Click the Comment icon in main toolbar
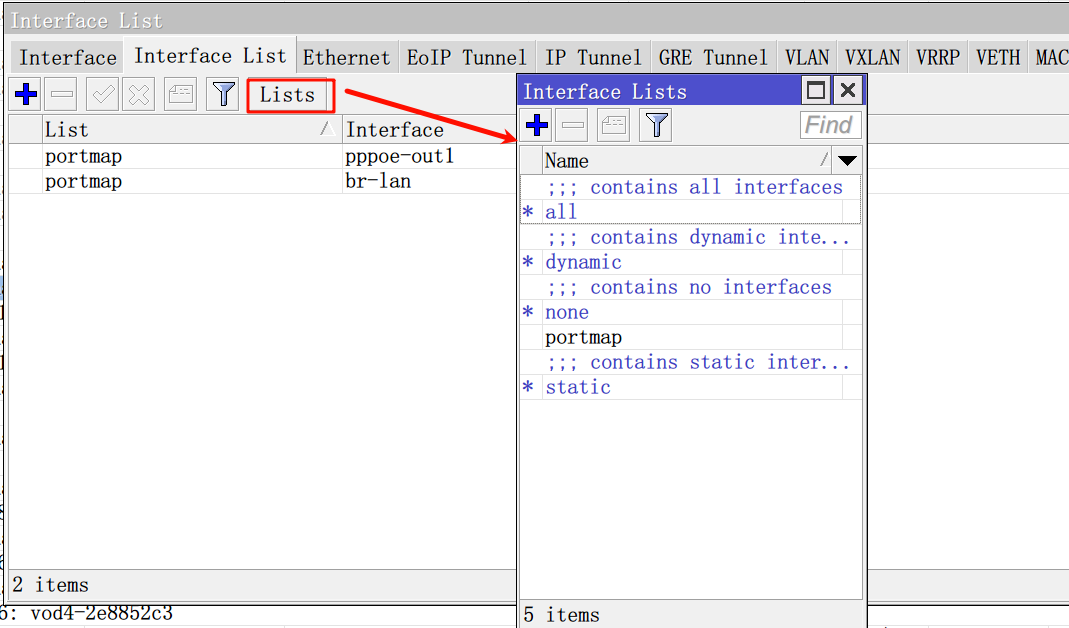Screen dimensions: 1069x628 [181, 95]
